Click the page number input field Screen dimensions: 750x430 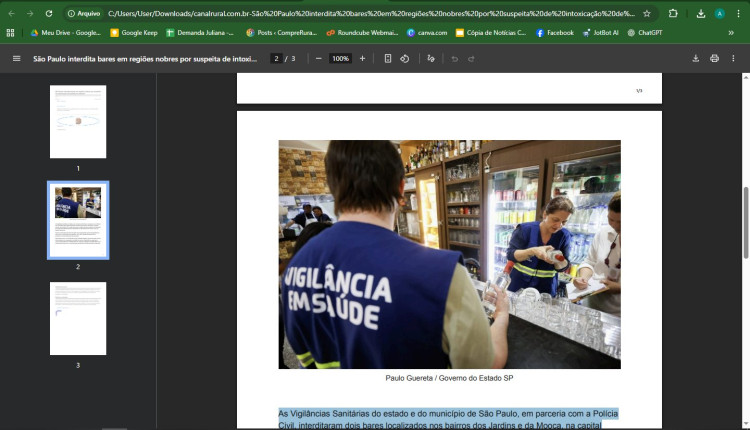click(277, 59)
